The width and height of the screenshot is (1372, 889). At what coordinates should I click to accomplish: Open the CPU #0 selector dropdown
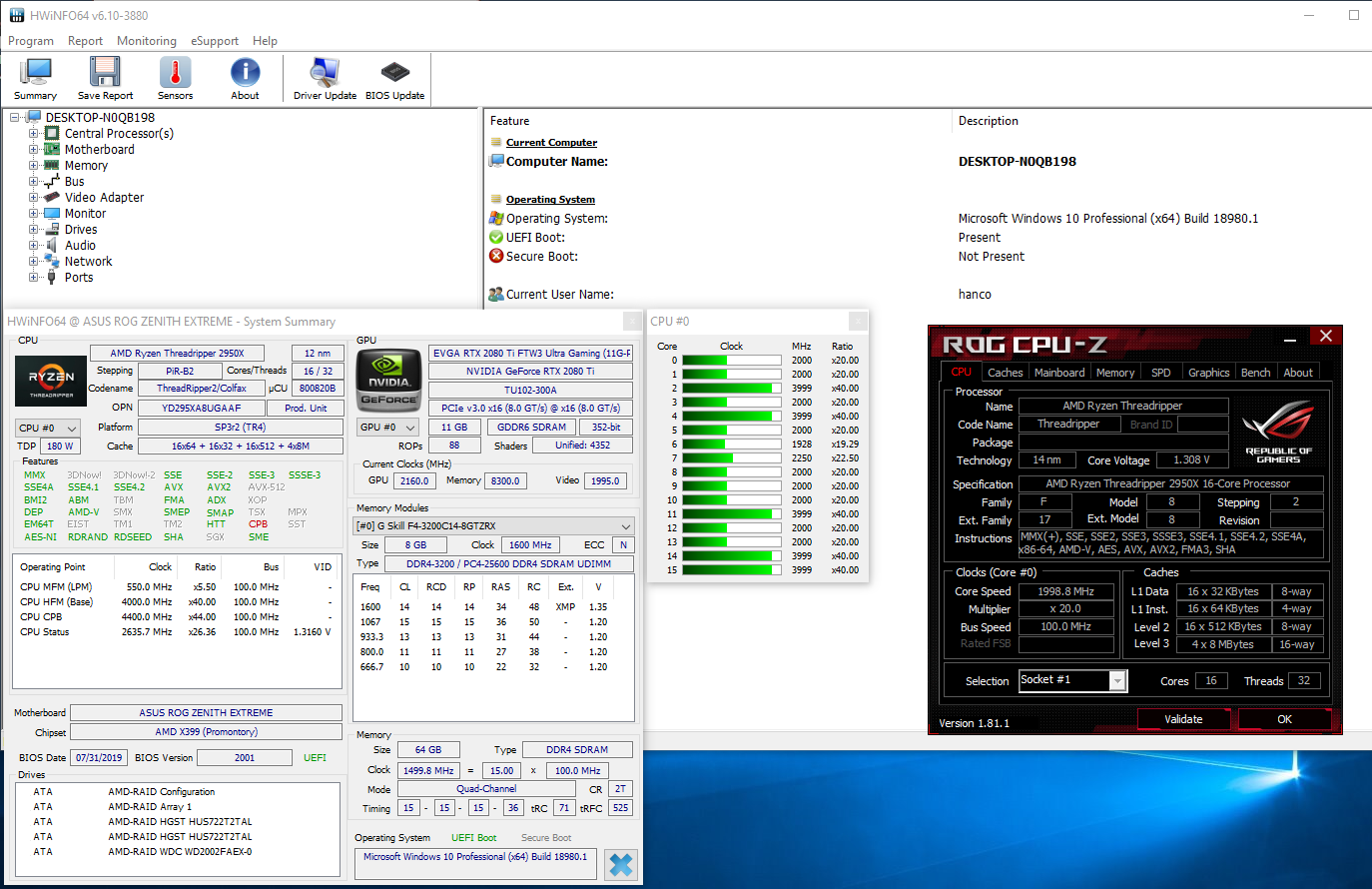point(47,428)
